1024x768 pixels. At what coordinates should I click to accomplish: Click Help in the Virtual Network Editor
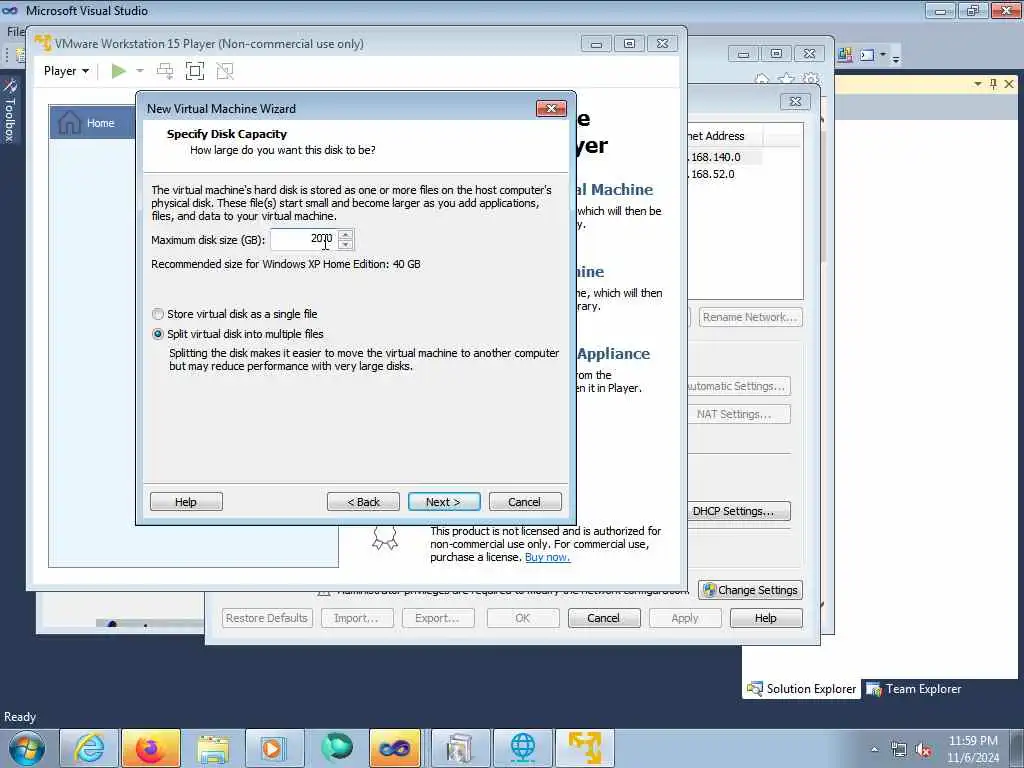766,618
